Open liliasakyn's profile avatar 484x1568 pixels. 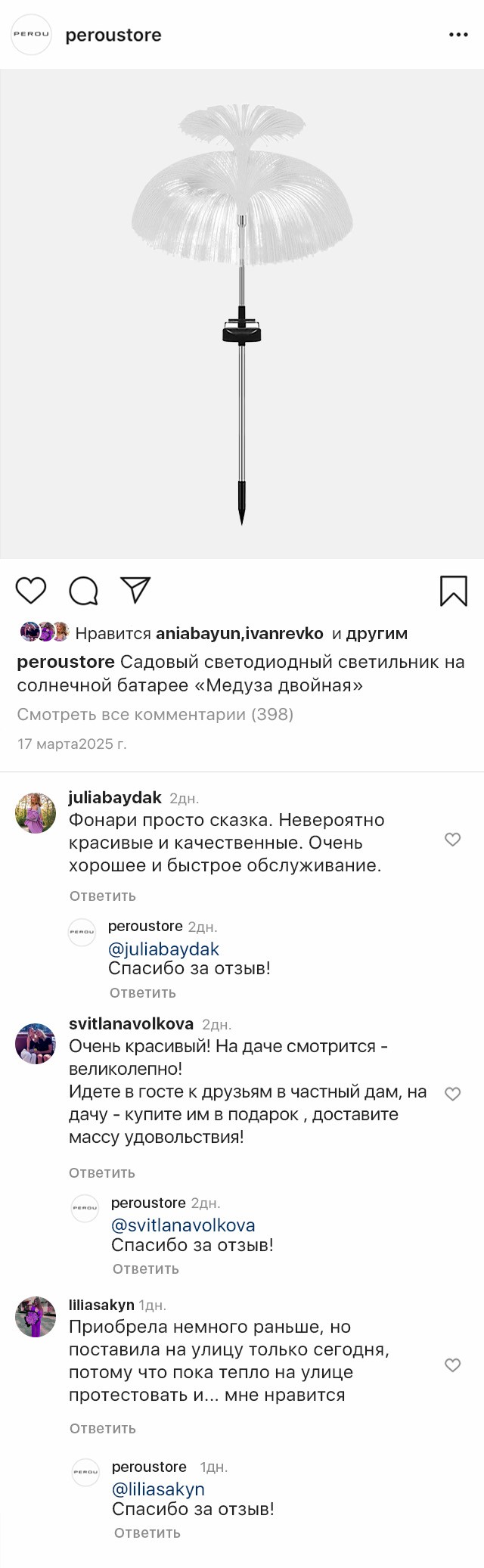(36, 1316)
